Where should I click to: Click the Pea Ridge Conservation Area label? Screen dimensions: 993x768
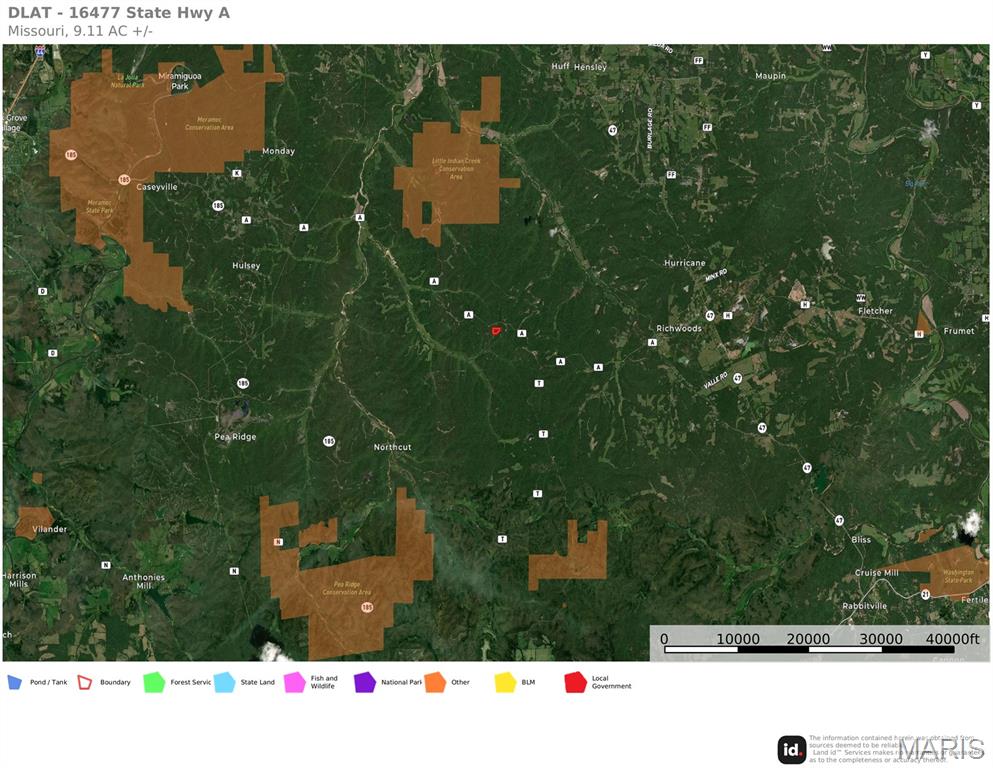pos(347,588)
